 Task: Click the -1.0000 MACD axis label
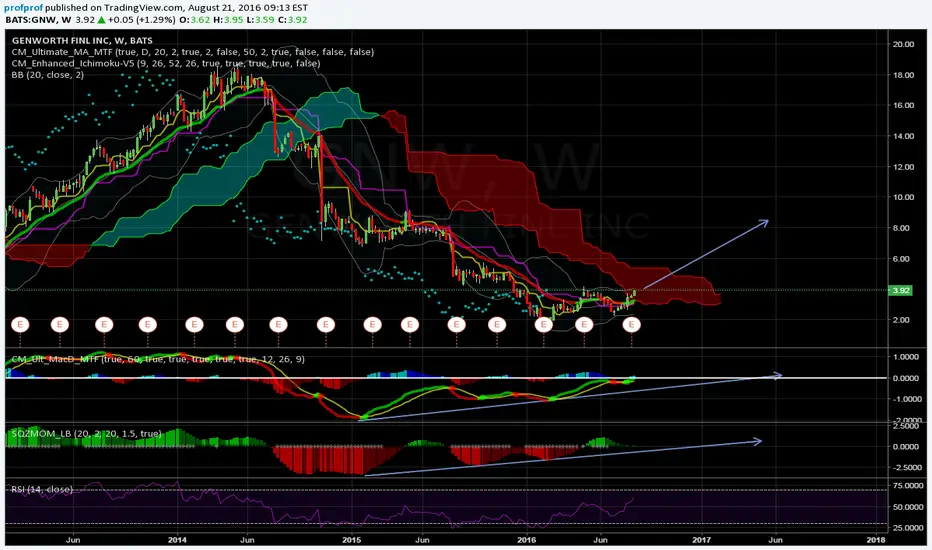pyautogui.click(x=905, y=399)
